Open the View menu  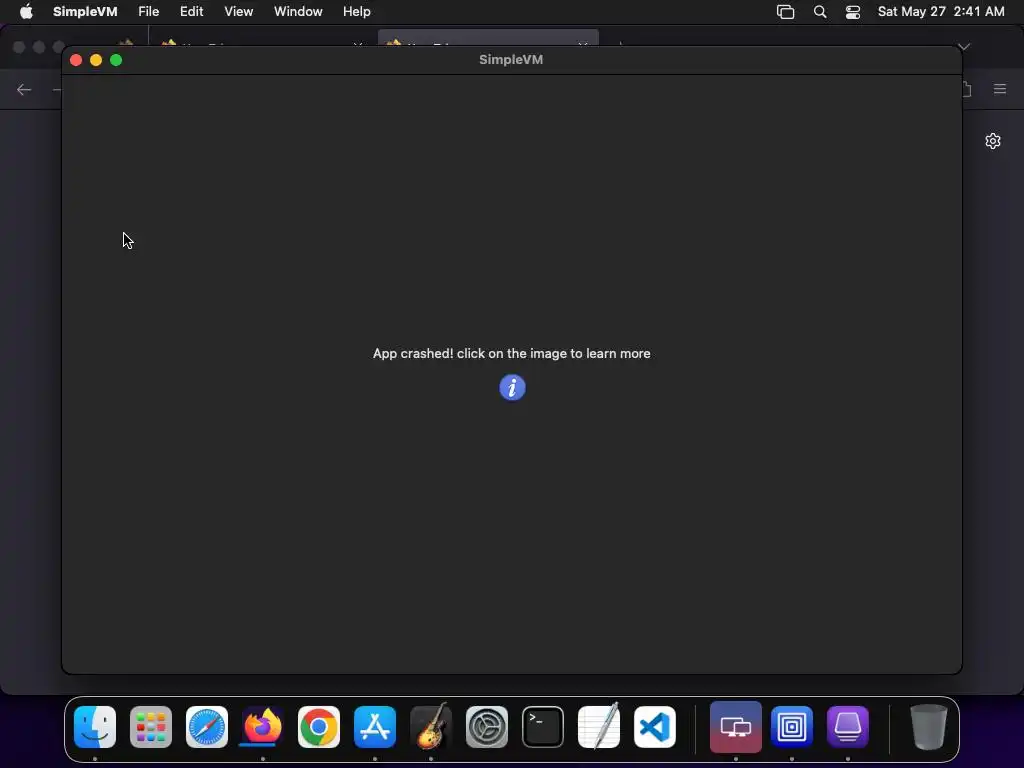click(x=238, y=12)
